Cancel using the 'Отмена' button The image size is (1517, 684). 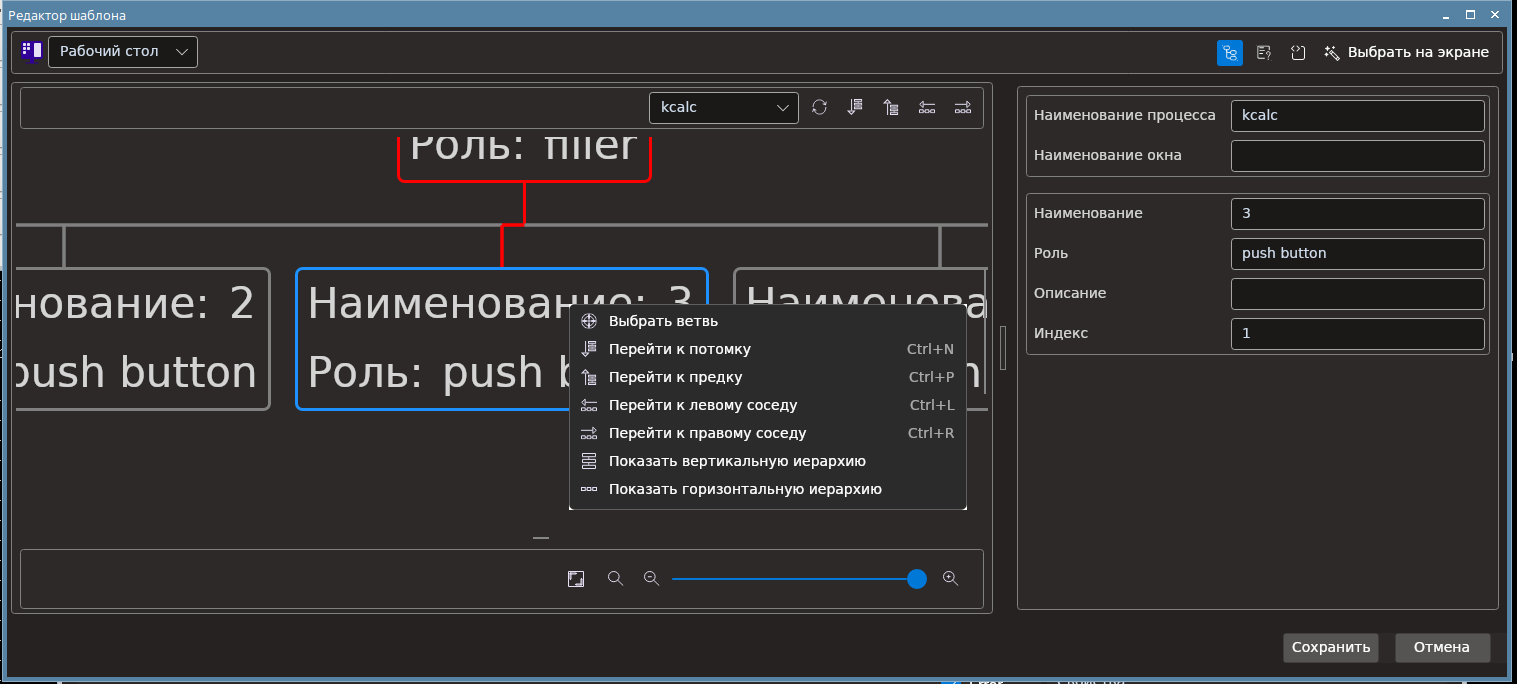tap(1442, 647)
